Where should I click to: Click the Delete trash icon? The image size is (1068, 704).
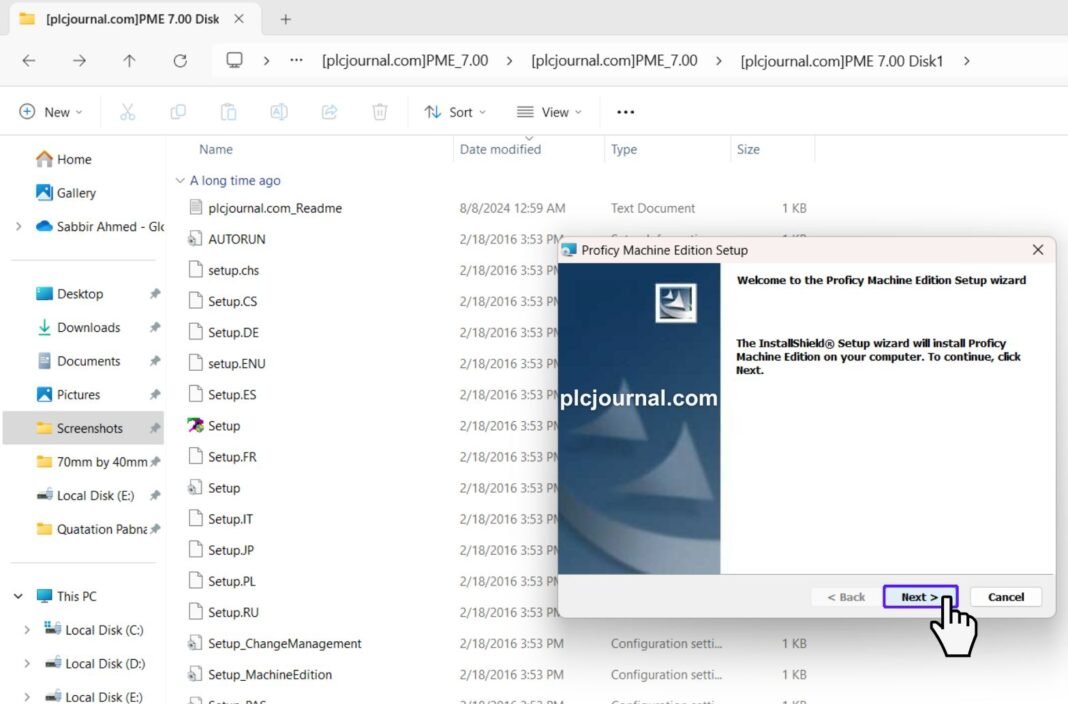coord(380,112)
